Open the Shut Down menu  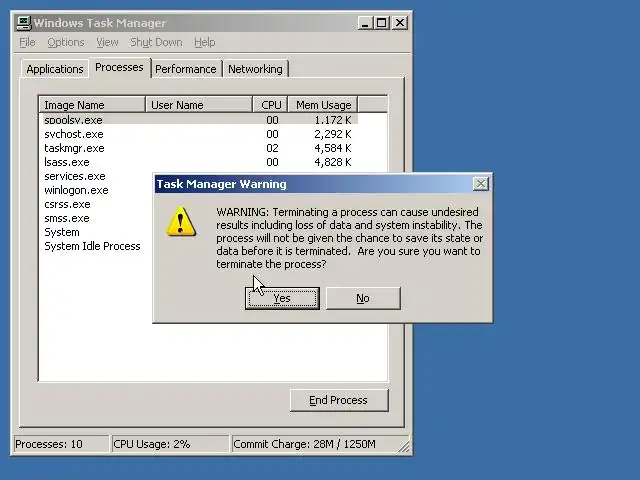click(x=156, y=42)
